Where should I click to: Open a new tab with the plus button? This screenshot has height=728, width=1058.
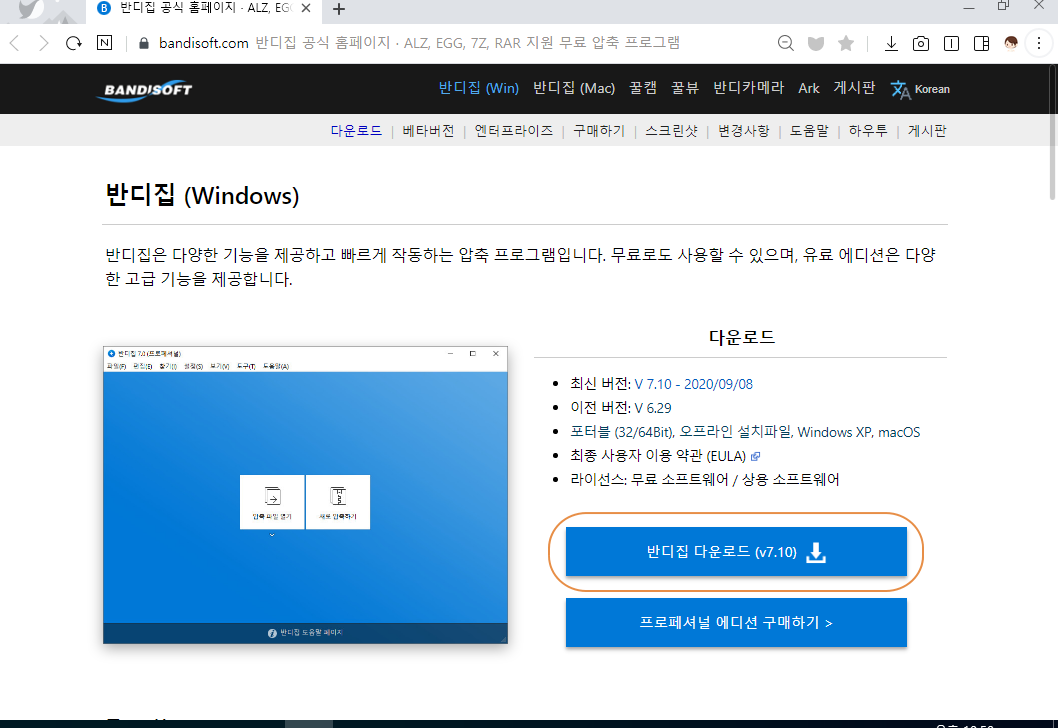(x=339, y=9)
